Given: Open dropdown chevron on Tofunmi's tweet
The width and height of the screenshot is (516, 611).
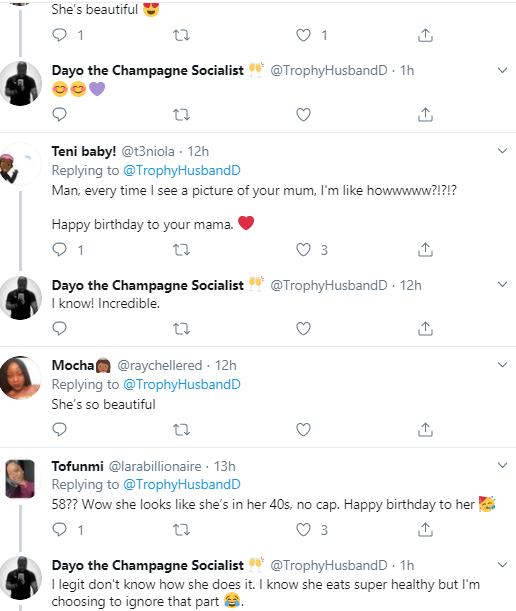Looking at the screenshot, I should pos(502,465).
